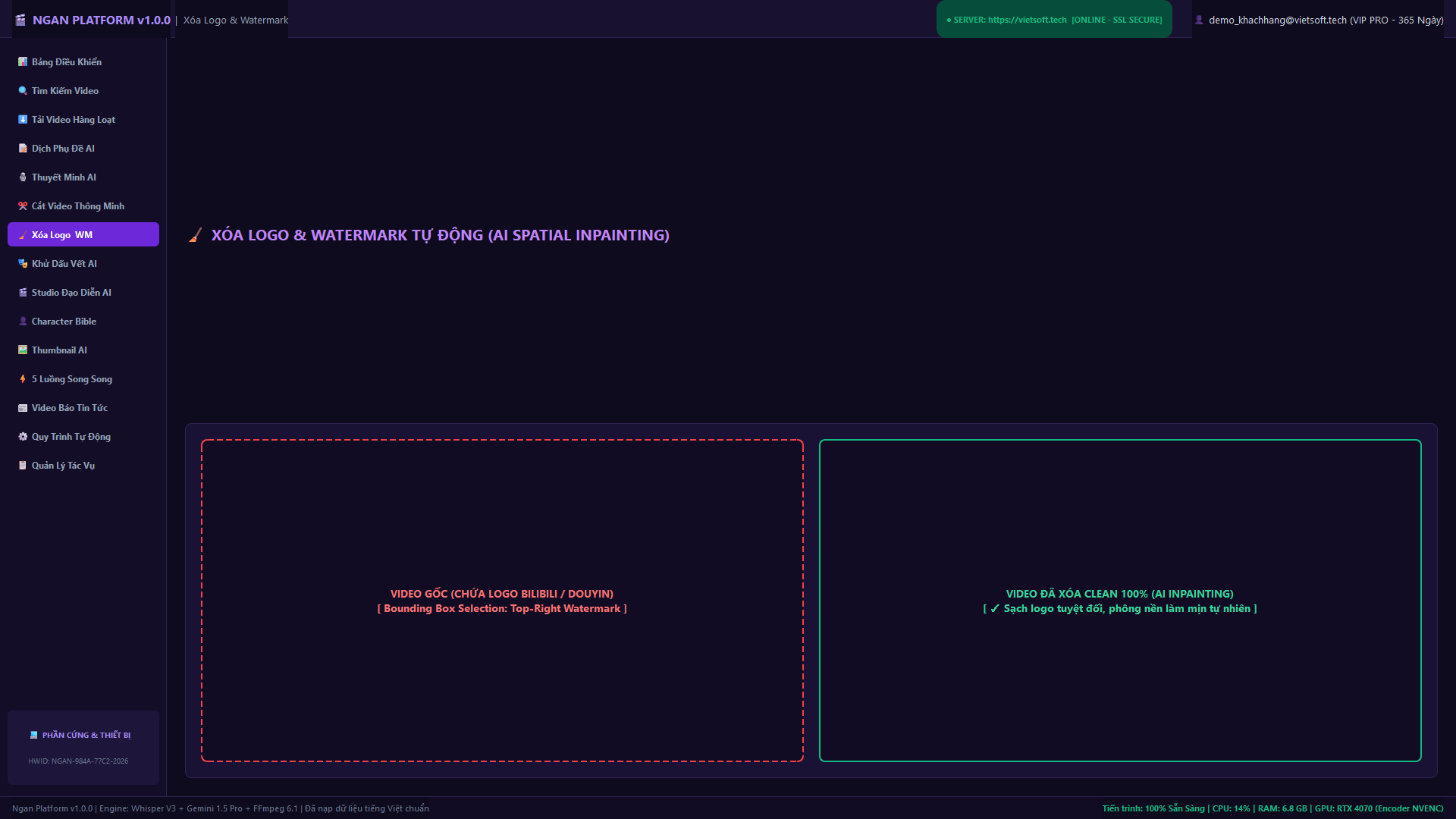
Task: Click the user avatar icon beside account email
Action: click(x=1199, y=20)
